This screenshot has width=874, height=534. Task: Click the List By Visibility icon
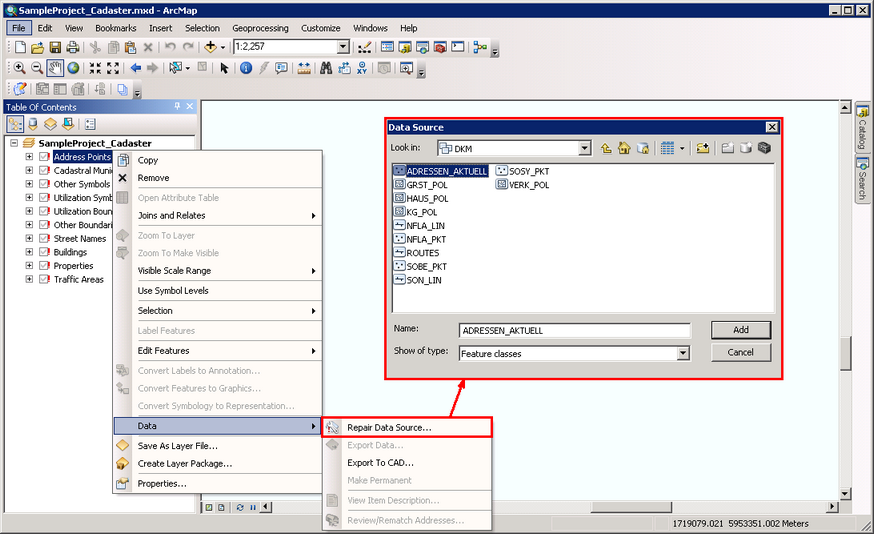[x=50, y=124]
